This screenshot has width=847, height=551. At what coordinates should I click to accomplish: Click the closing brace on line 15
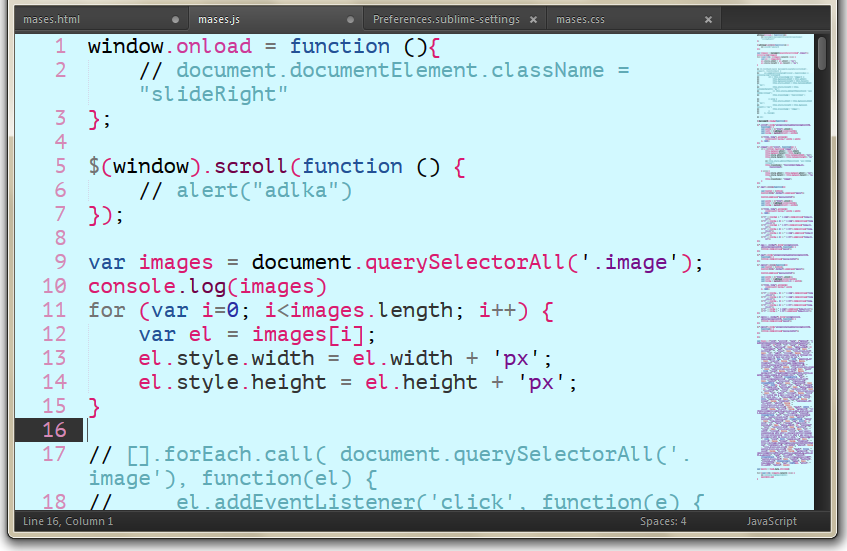click(x=94, y=407)
